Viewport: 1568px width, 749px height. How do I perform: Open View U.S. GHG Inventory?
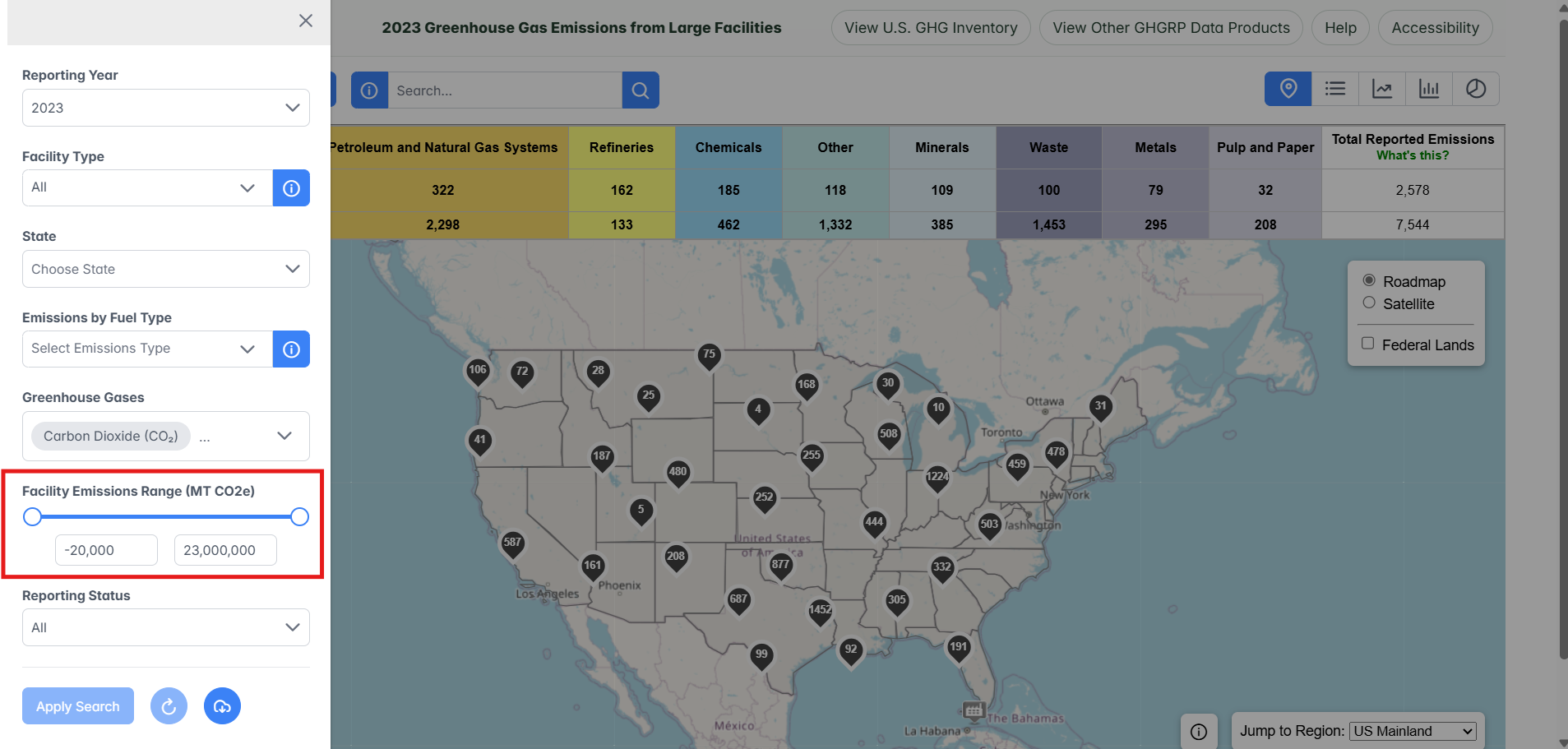point(930,27)
